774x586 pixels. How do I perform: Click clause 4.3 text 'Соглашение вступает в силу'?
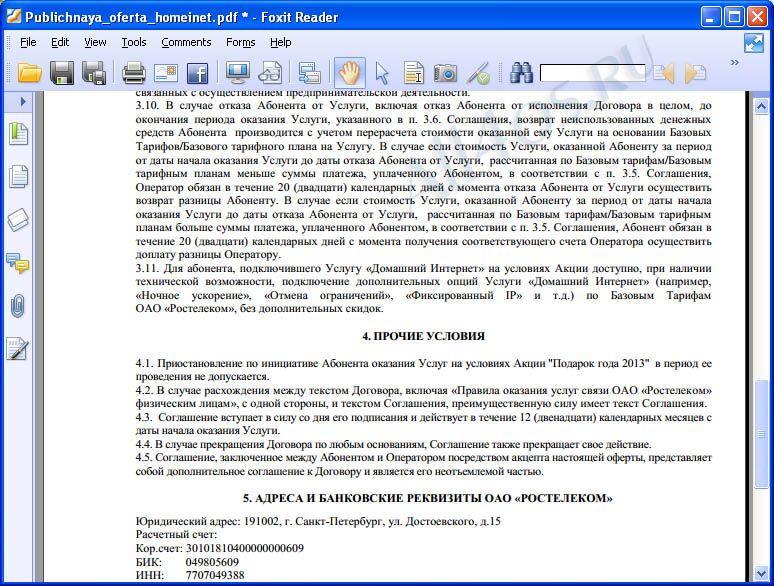(x=424, y=424)
